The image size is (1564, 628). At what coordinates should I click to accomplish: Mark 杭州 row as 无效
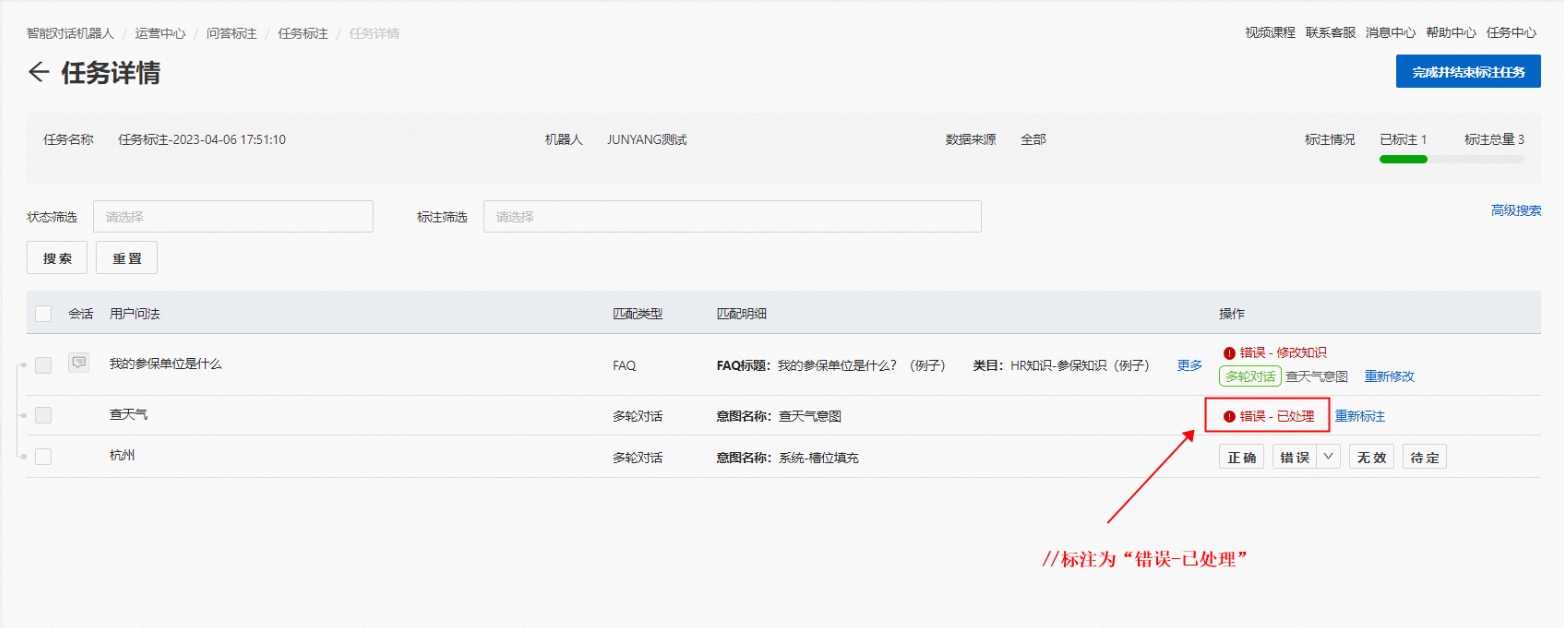click(1371, 457)
